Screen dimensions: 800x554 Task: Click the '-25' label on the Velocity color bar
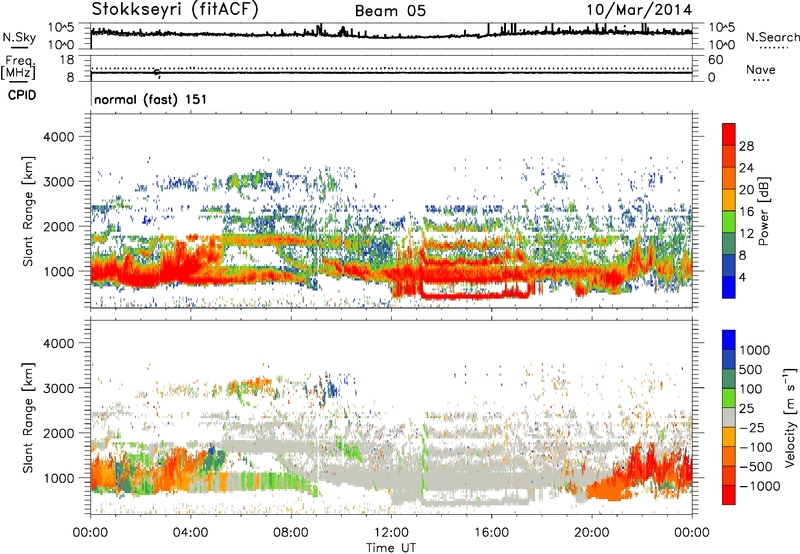tap(751, 427)
